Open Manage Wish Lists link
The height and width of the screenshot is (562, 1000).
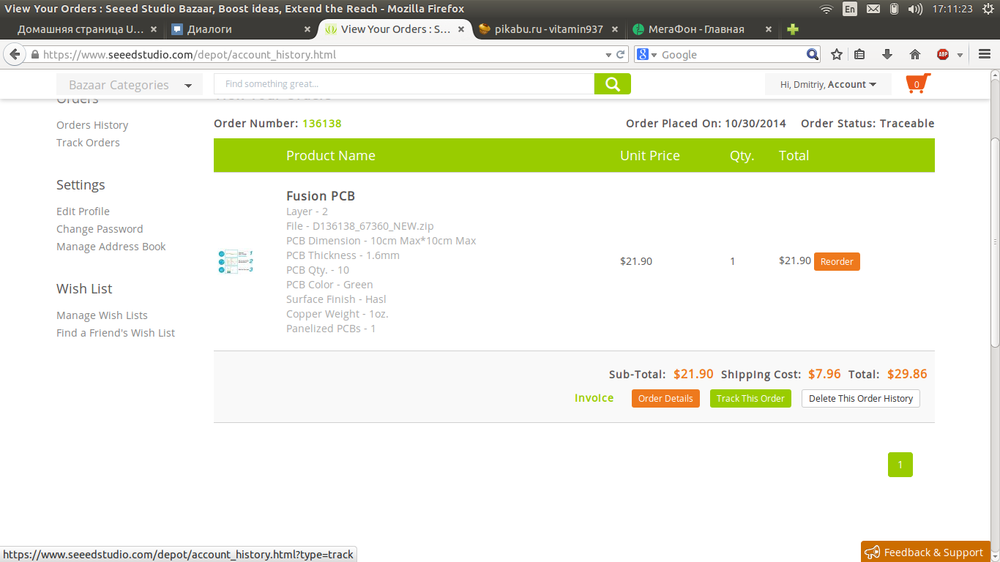pyautogui.click(x=102, y=315)
